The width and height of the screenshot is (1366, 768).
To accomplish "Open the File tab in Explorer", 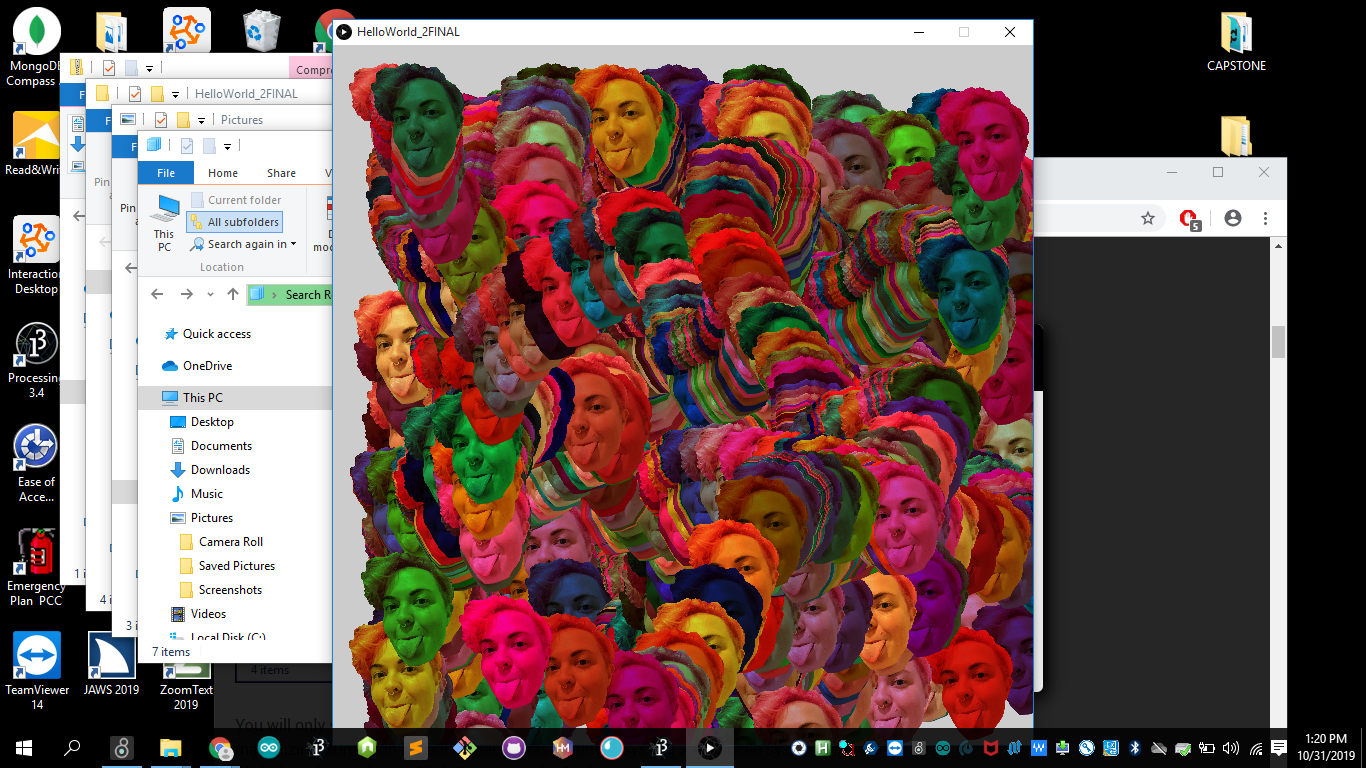I will [x=166, y=173].
